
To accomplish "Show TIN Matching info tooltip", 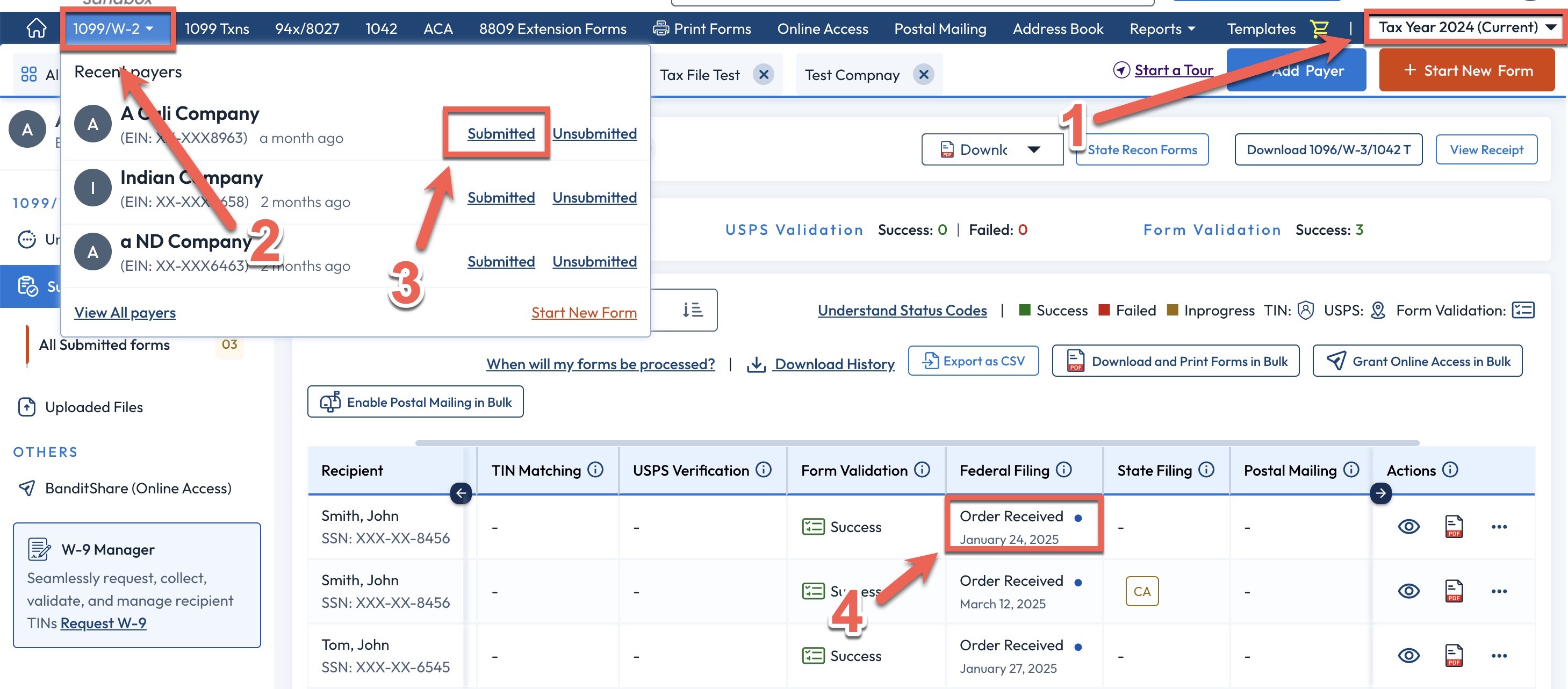I will [595, 470].
